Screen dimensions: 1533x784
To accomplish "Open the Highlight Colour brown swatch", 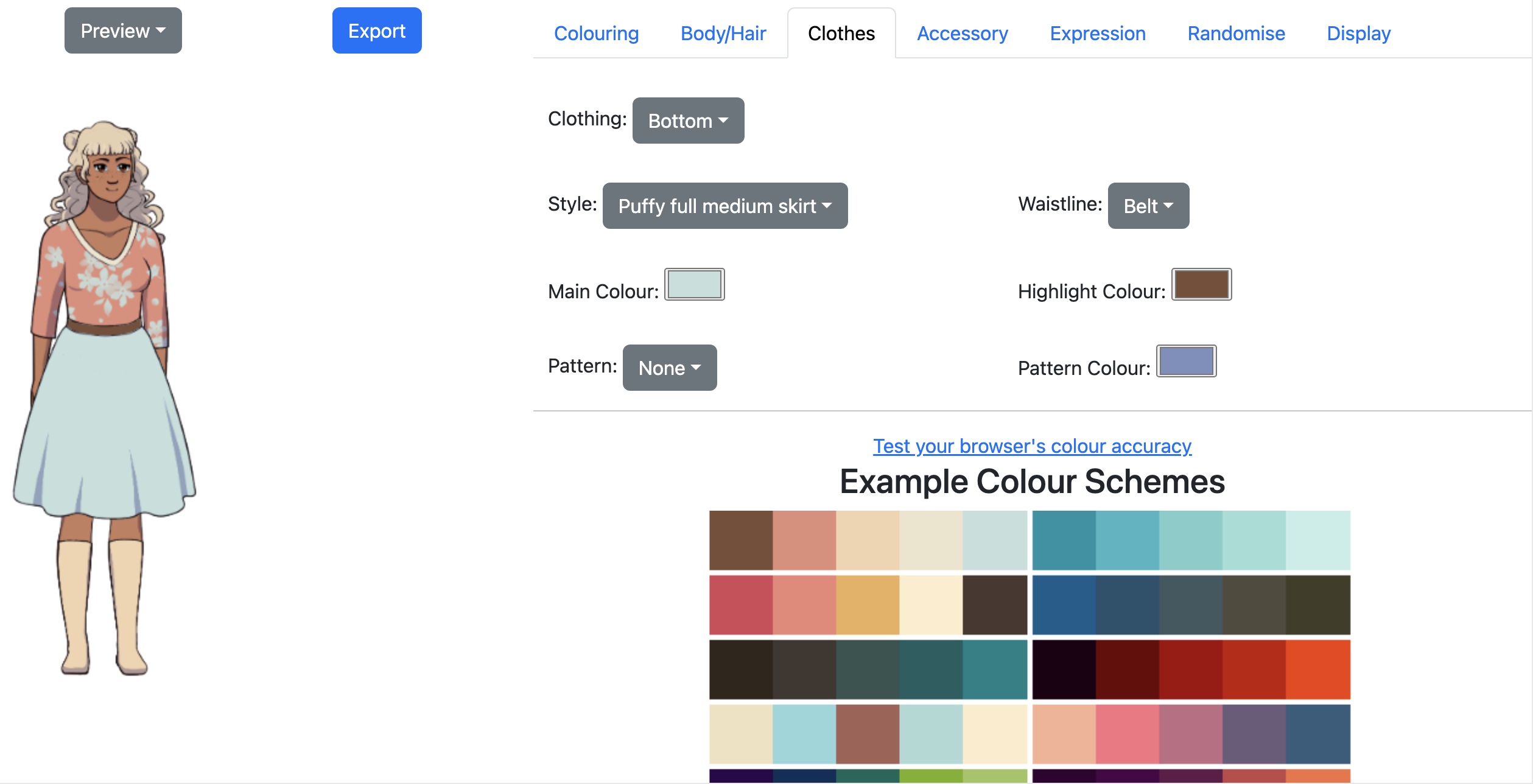I will pyautogui.click(x=1201, y=284).
